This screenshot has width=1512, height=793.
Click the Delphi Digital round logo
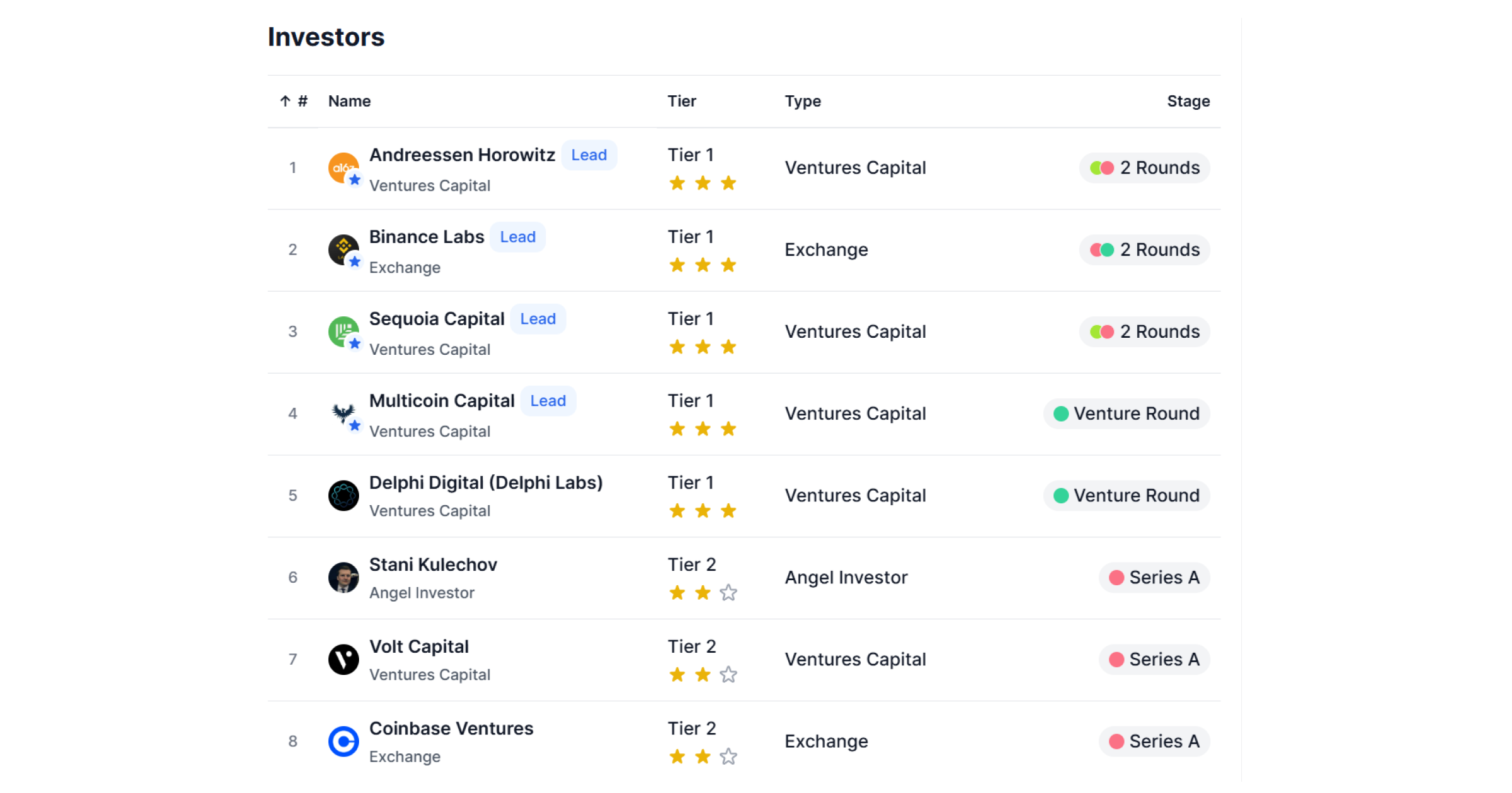(x=343, y=496)
